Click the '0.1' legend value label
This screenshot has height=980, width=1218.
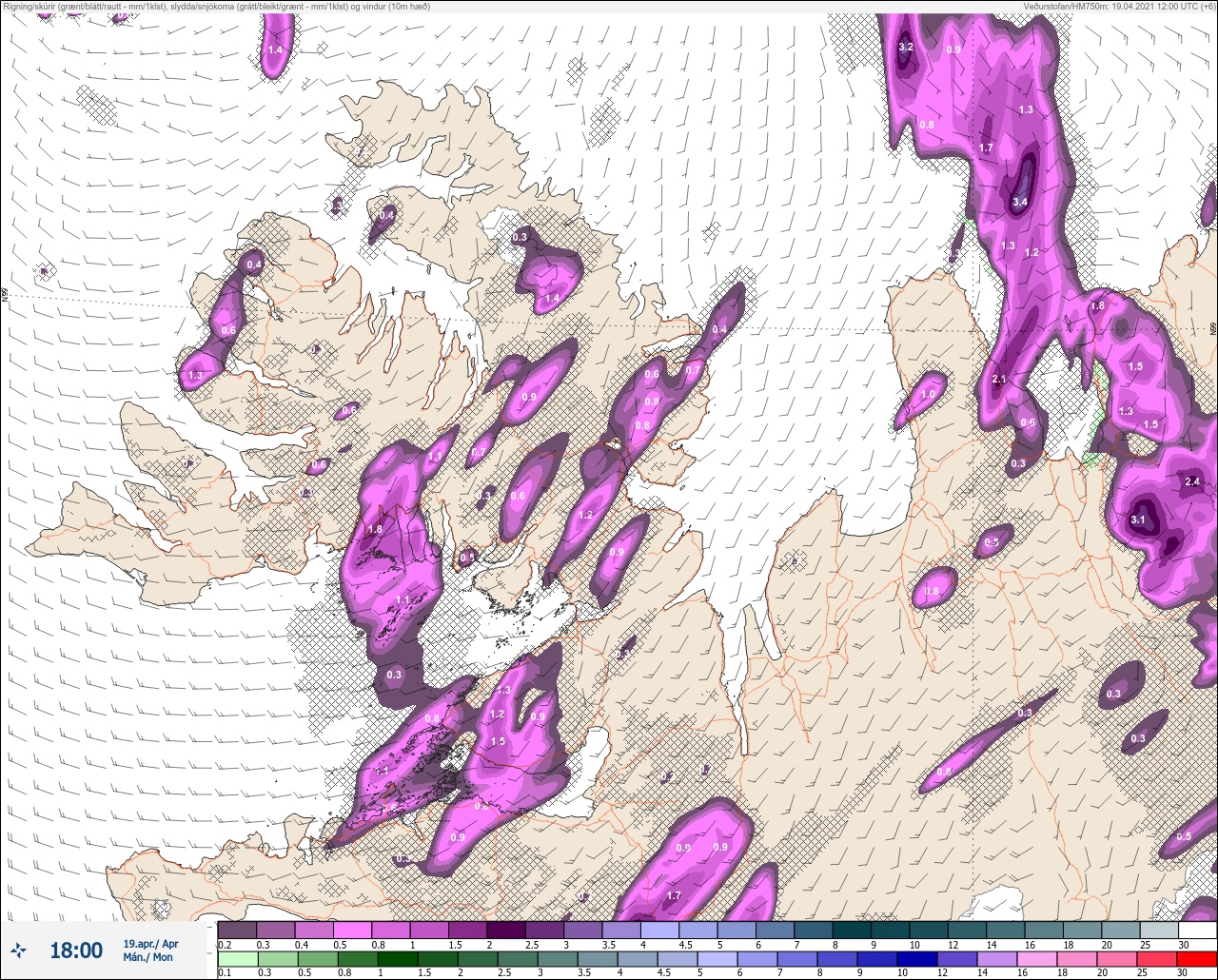pyautogui.click(x=225, y=973)
